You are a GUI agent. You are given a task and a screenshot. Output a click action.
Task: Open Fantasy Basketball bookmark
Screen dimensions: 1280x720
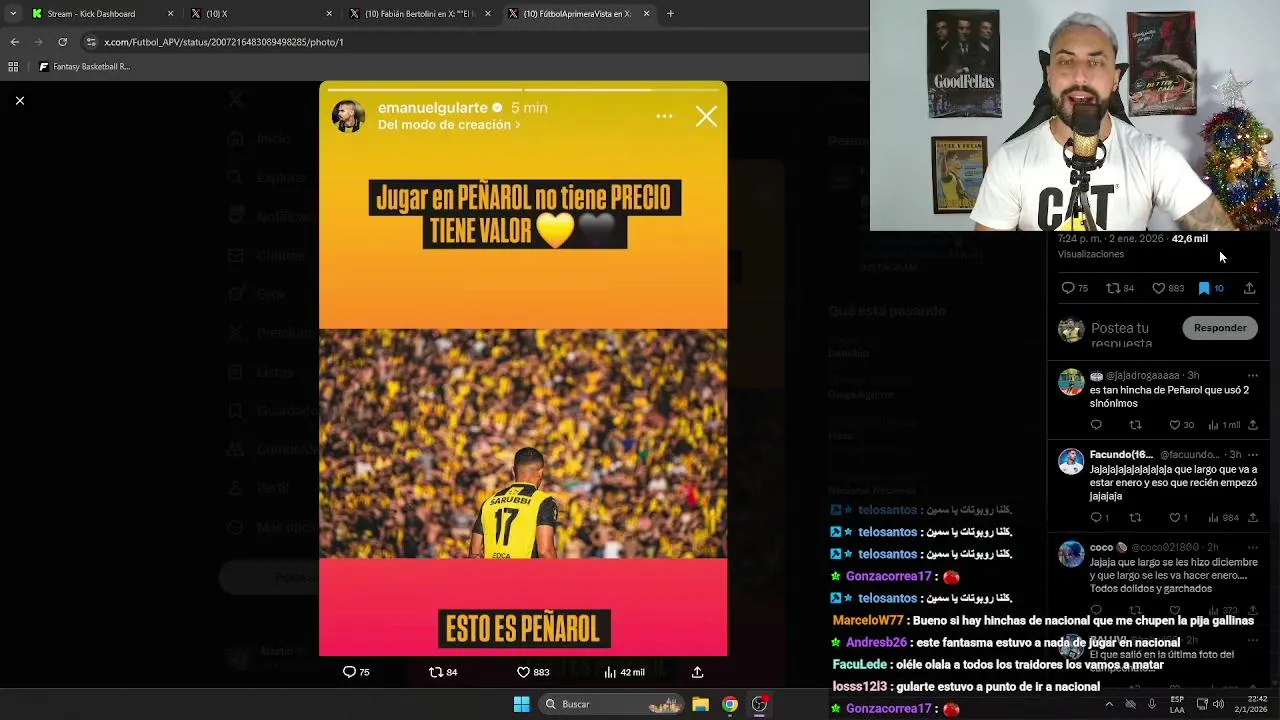(84, 67)
